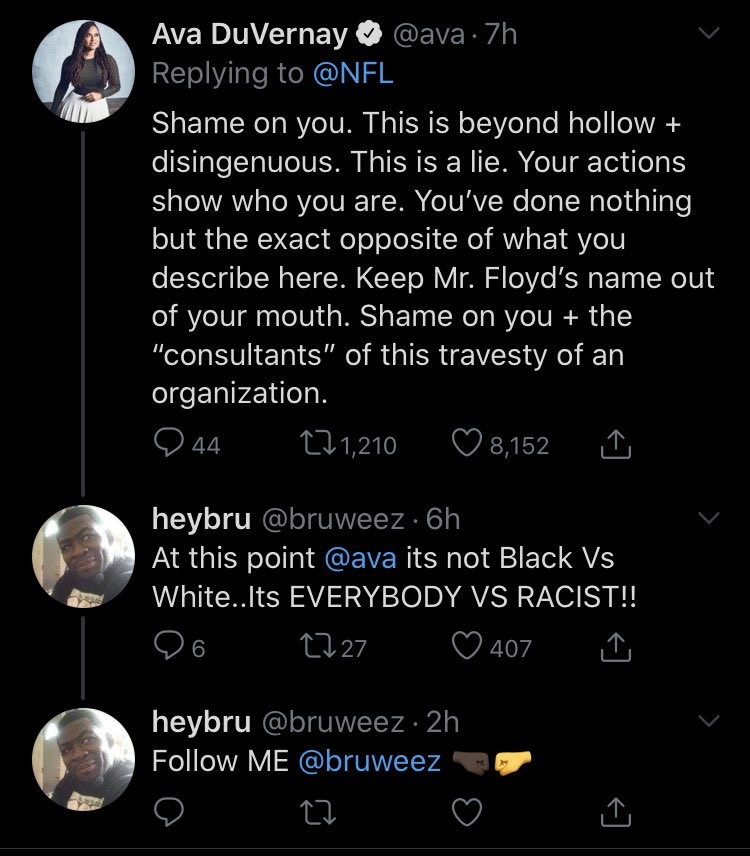This screenshot has width=750, height=856.
Task: Tap the @ava mention in heybru's reply
Action: (361, 557)
